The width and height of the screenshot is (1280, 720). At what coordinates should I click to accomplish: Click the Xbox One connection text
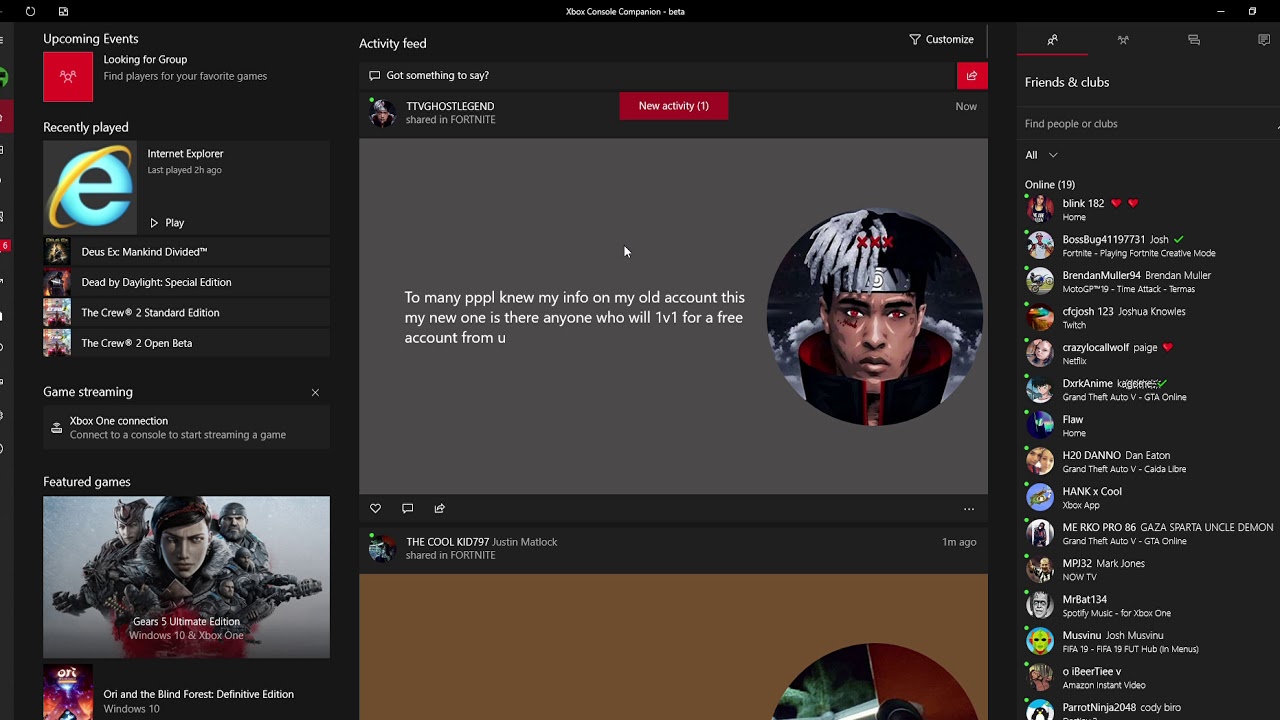119,421
